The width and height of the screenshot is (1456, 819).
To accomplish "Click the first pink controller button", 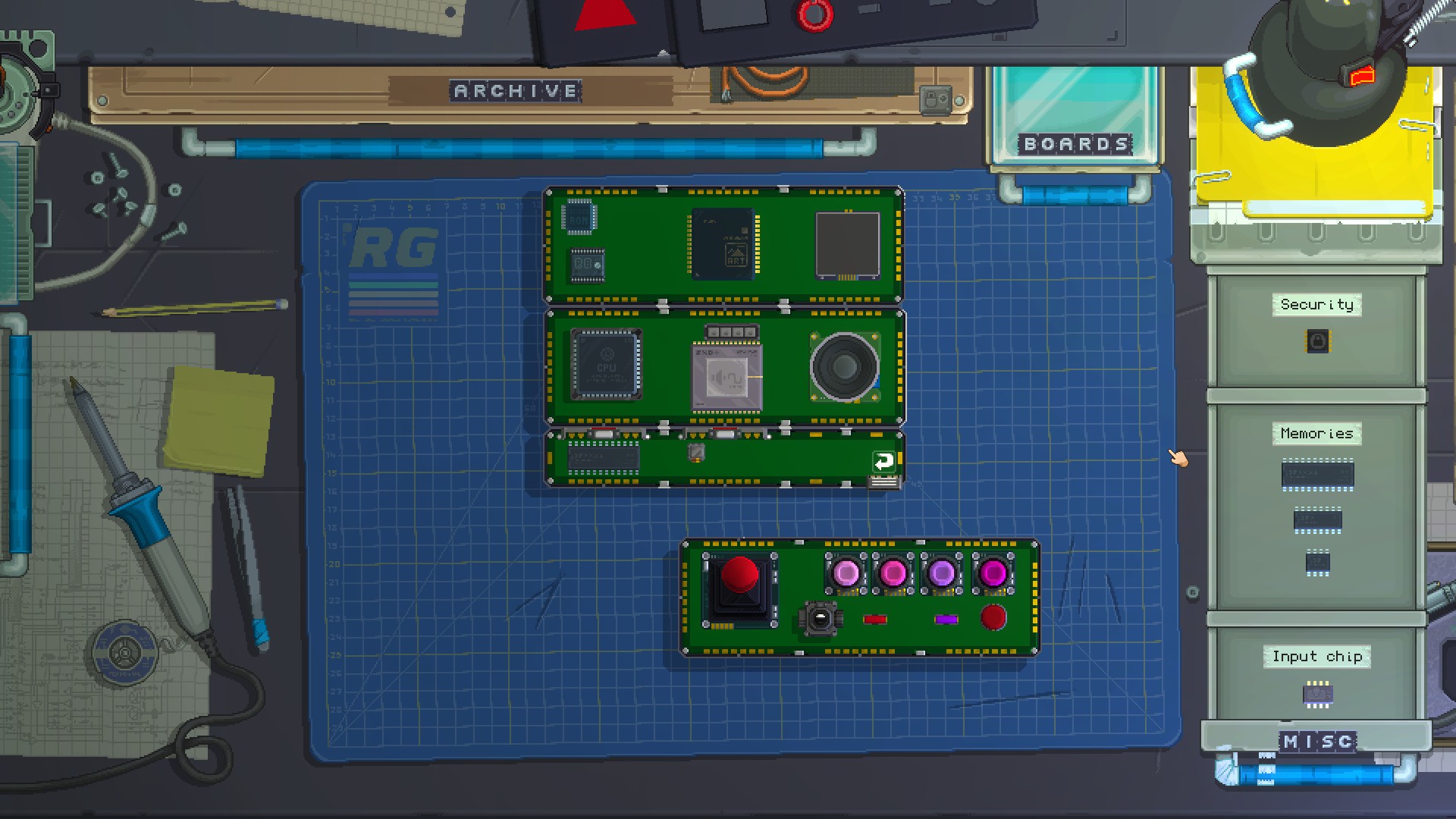I will point(846,573).
